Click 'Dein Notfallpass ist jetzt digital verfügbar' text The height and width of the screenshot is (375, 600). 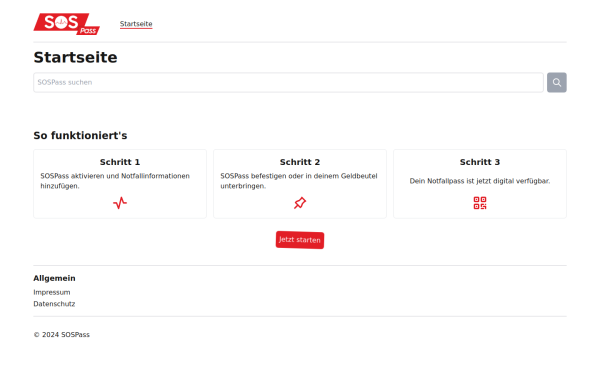coord(480,181)
